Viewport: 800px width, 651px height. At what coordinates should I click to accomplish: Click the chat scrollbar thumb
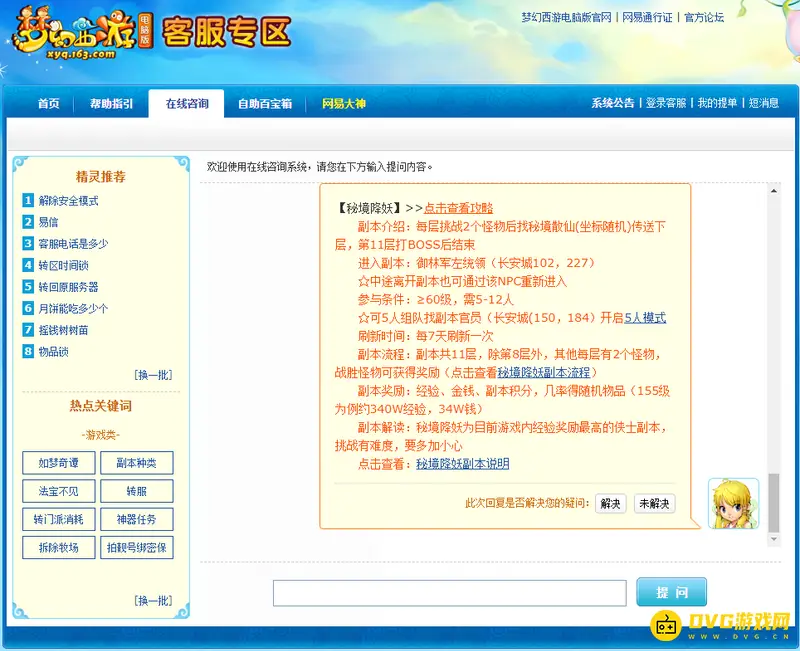click(774, 503)
